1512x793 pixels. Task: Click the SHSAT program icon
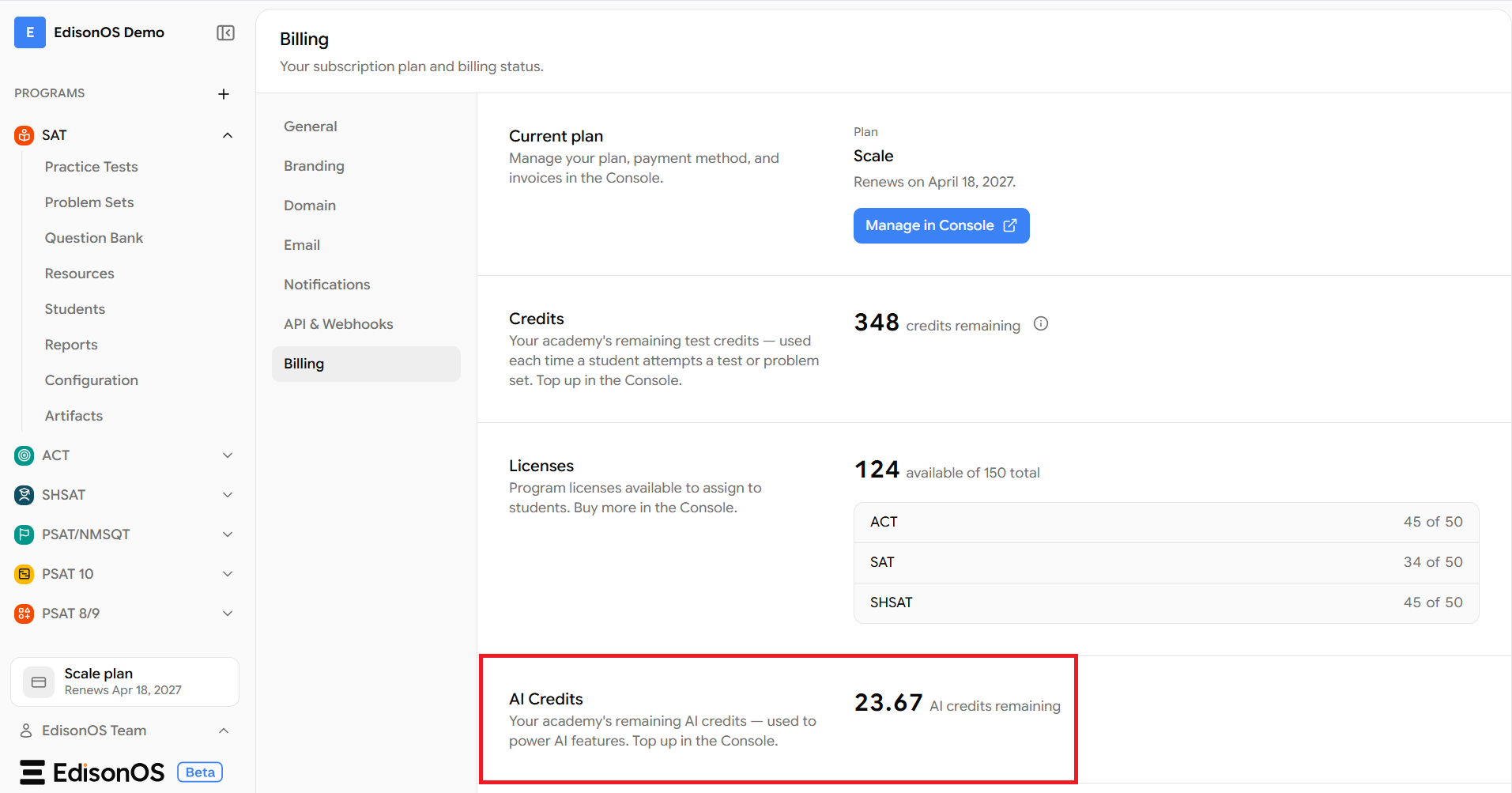click(25, 495)
